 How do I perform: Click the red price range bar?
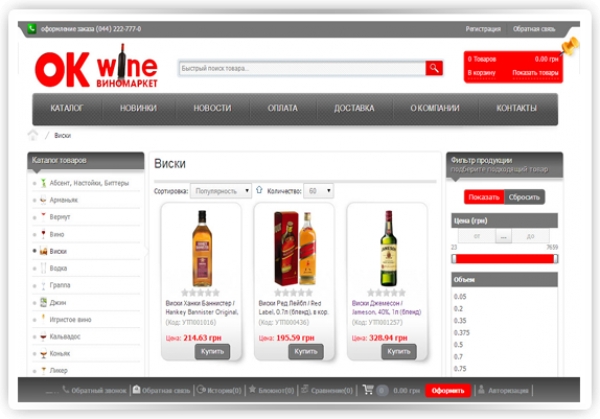505,259
